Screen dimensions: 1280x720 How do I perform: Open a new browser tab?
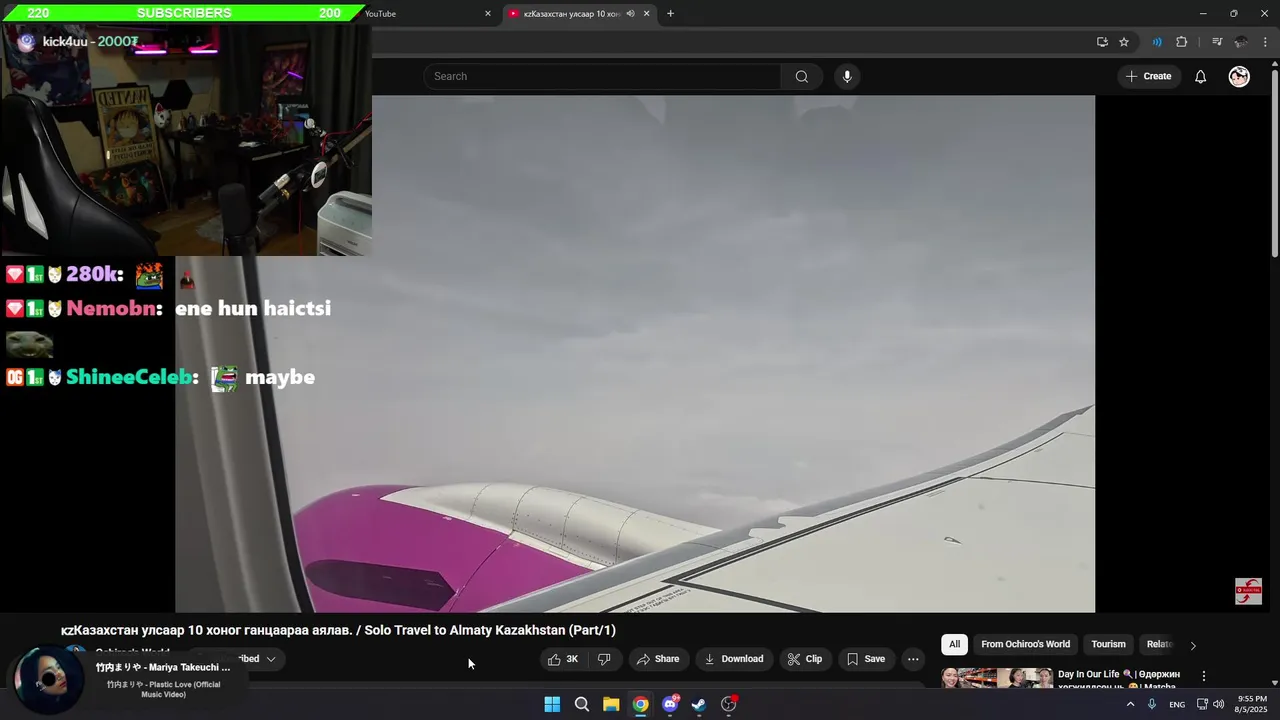(x=670, y=14)
